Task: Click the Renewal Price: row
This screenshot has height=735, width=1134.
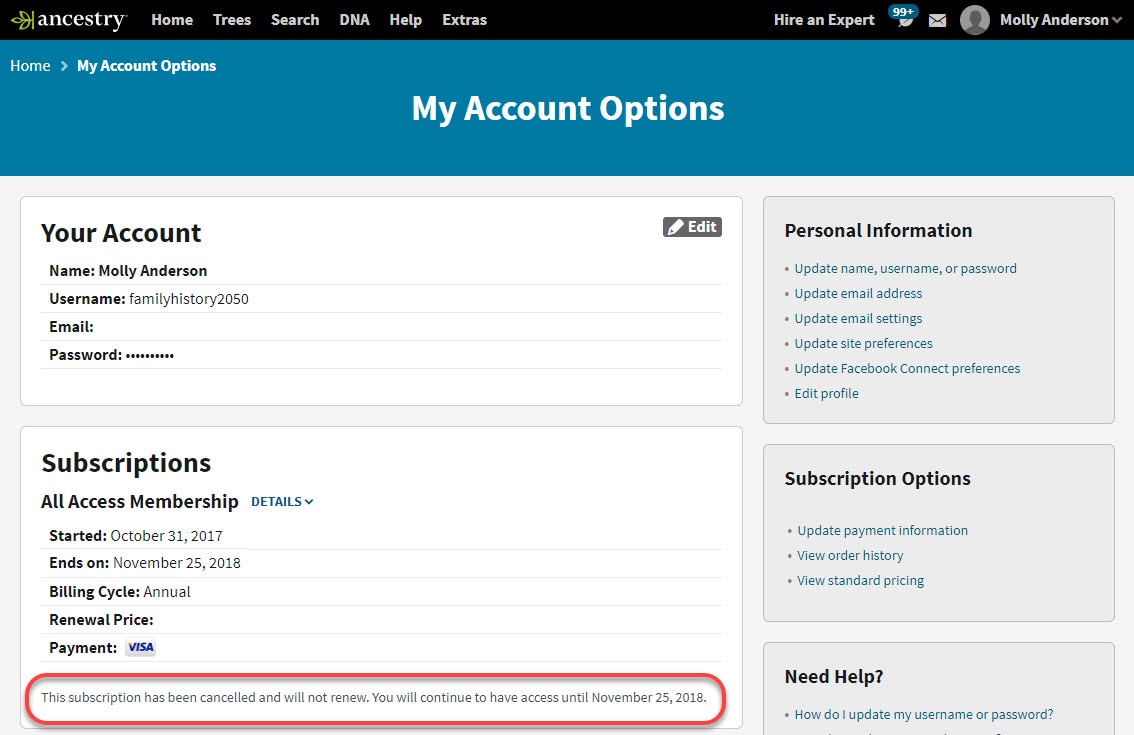Action: tap(382, 620)
